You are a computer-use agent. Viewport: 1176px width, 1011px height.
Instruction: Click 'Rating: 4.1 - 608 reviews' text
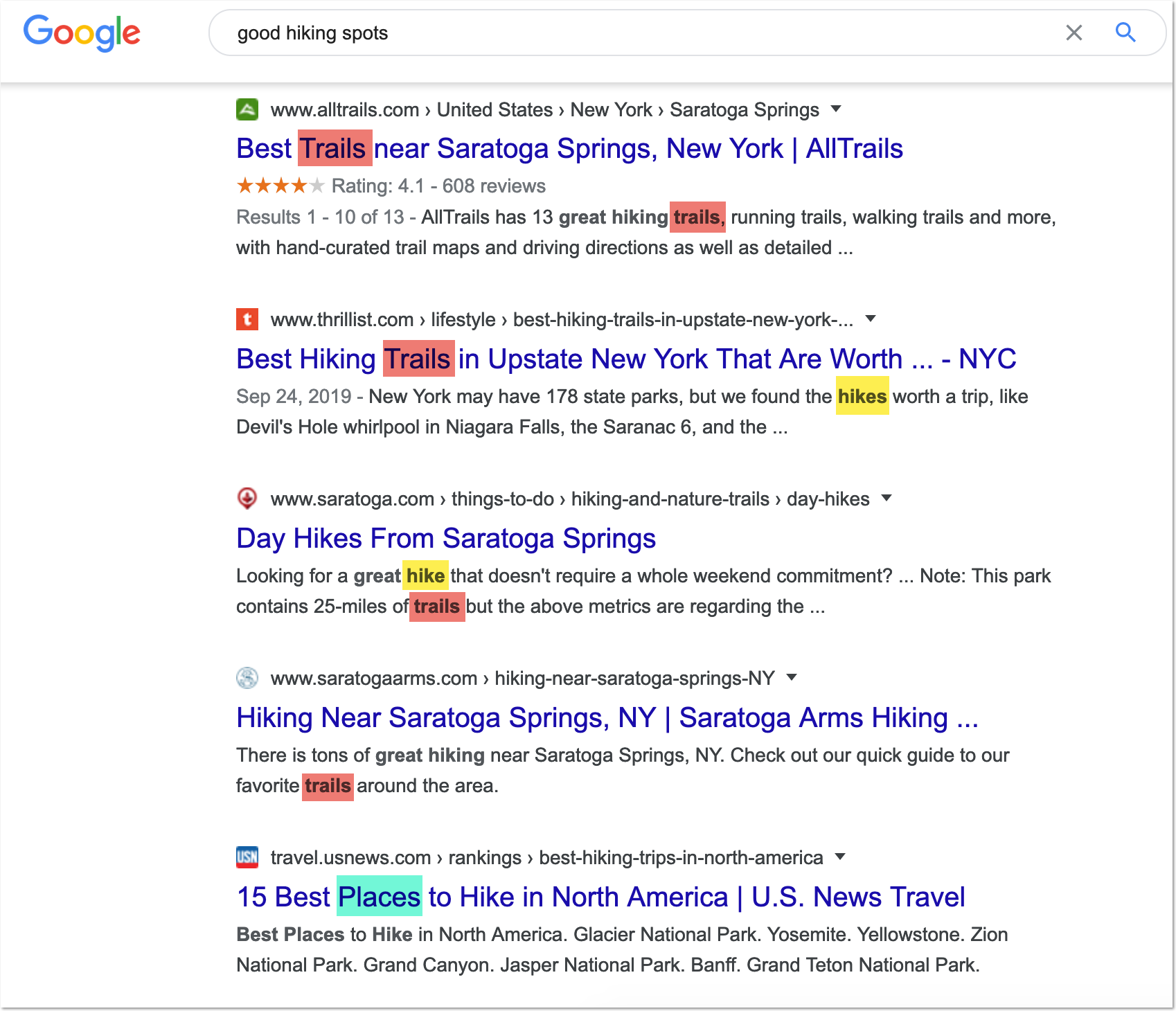(438, 186)
